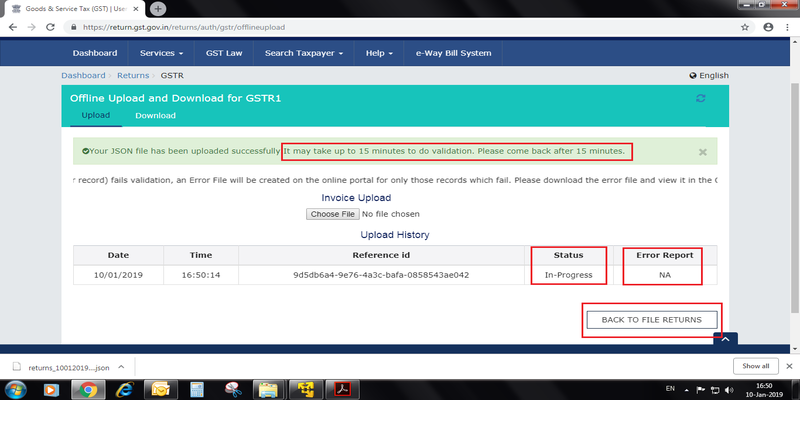This screenshot has width=800, height=430.
Task: Select English language option
Action: (714, 75)
